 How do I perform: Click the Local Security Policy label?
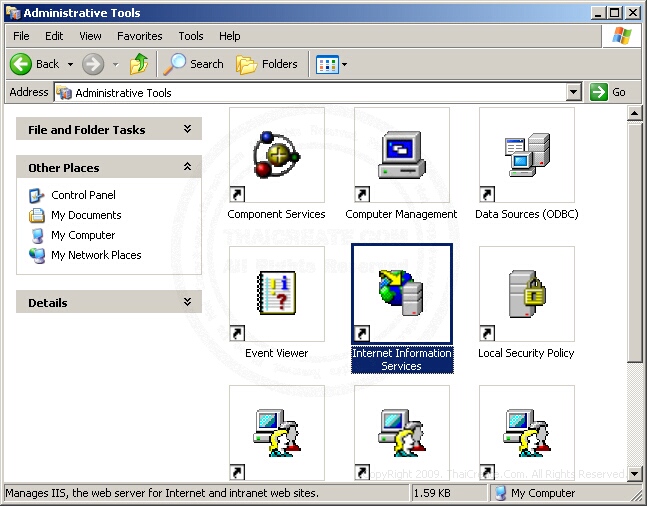[526, 353]
